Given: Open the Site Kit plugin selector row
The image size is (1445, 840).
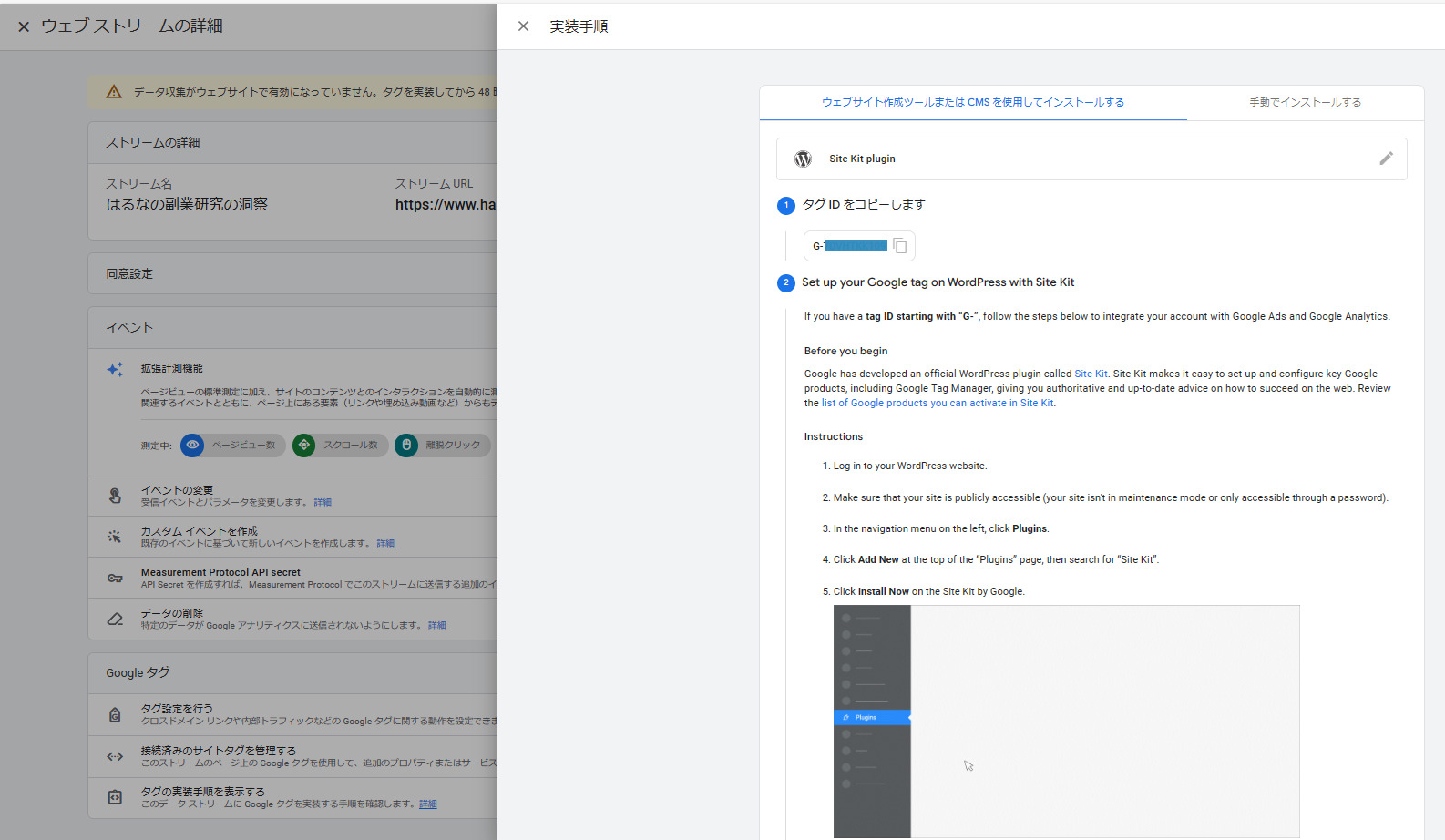Looking at the screenshot, I should tap(1091, 159).
